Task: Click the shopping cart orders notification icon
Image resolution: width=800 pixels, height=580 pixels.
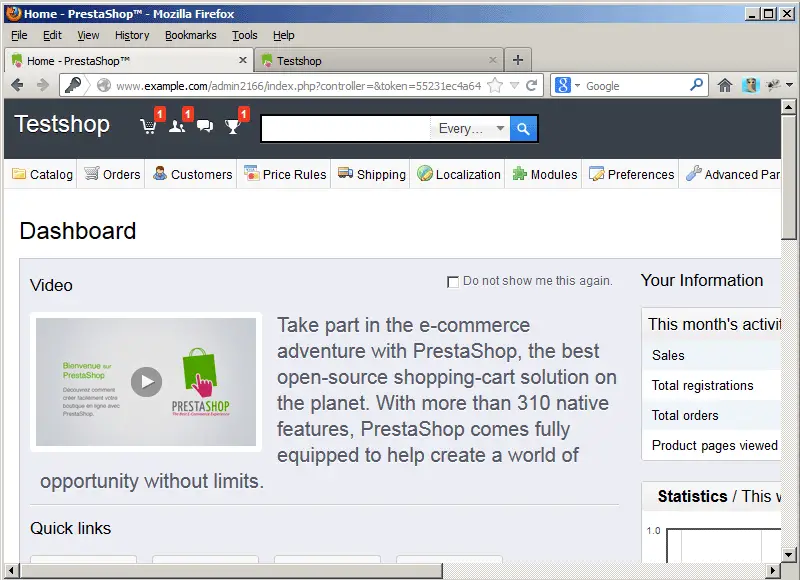Action: [x=149, y=127]
